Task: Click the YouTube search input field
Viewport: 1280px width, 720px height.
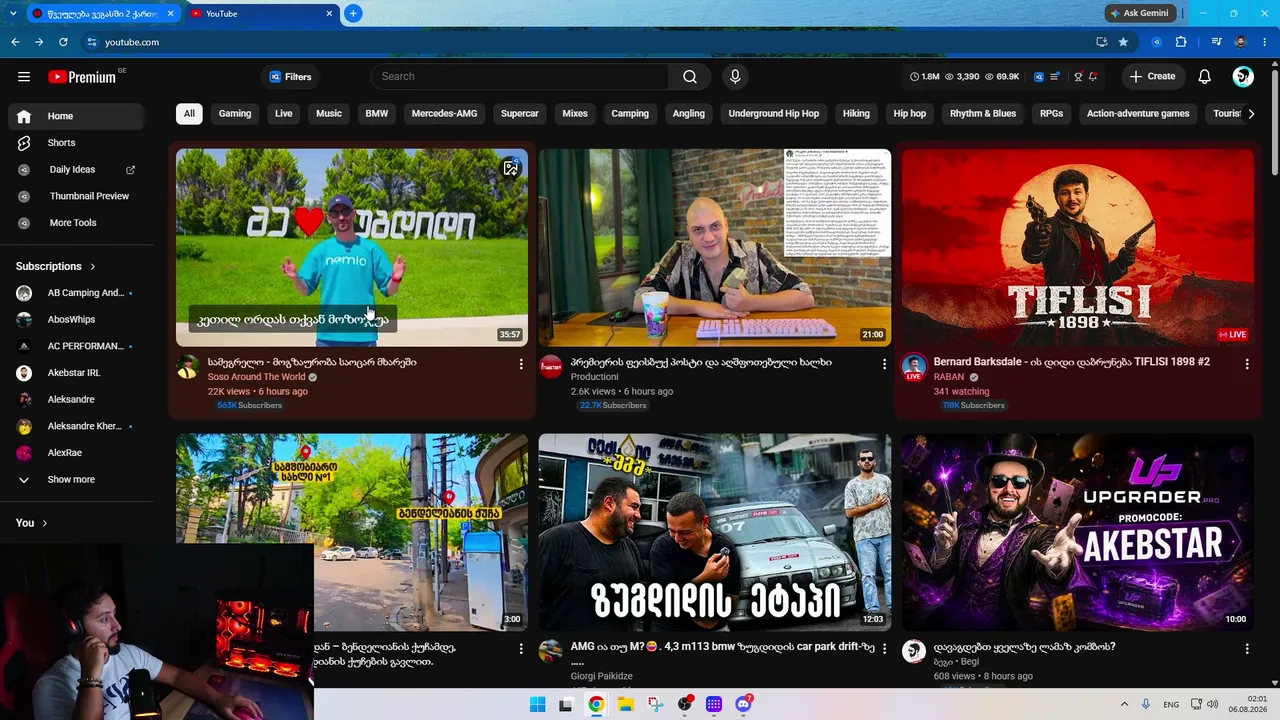Action: coord(520,77)
